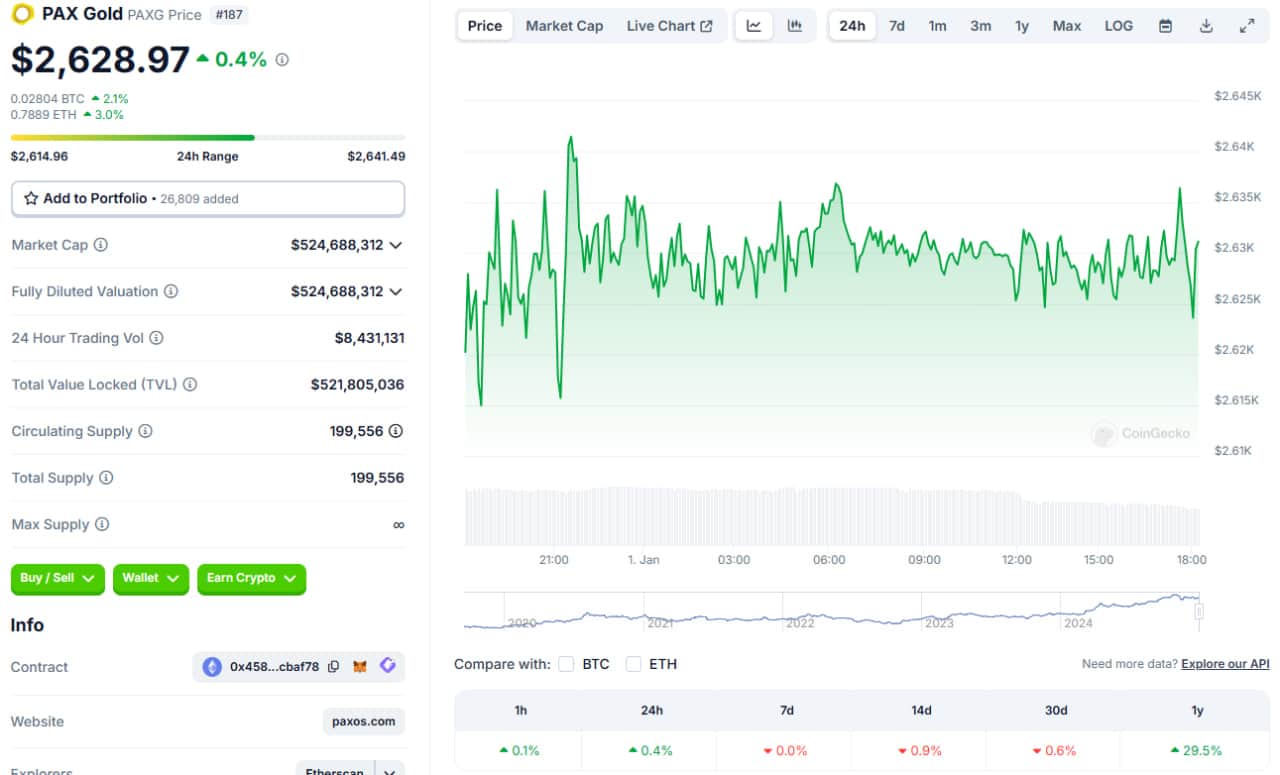Click the 14d 0.9% performance cell
Viewport: 1280px width, 775px height.
pyautogui.click(x=921, y=750)
